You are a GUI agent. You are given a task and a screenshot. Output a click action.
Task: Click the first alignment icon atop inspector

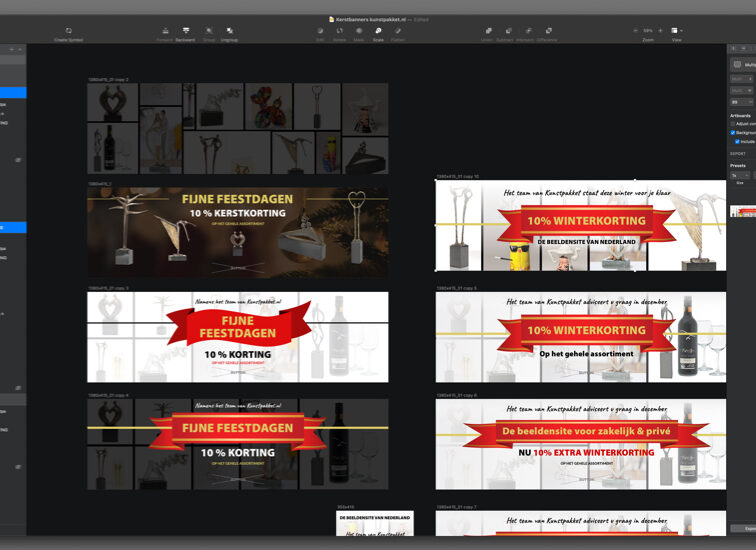pos(733,48)
